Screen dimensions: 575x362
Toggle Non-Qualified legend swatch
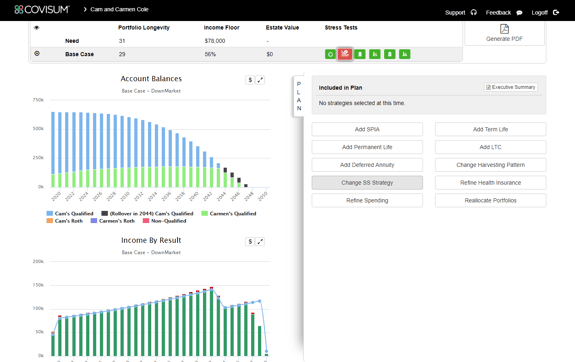coord(146,221)
